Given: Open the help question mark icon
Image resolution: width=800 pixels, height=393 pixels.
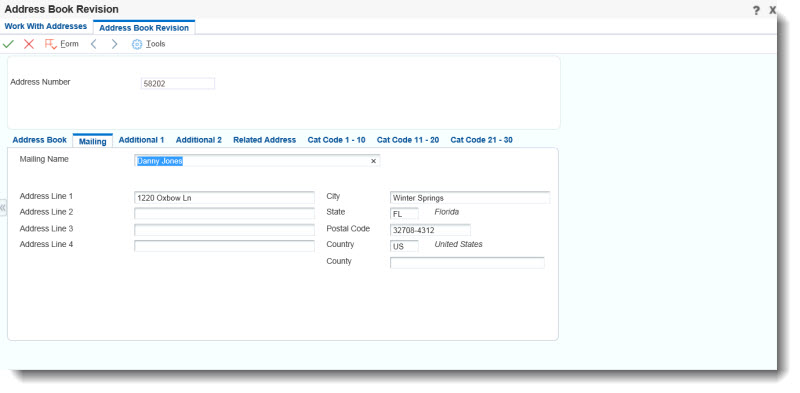Looking at the screenshot, I should [756, 10].
